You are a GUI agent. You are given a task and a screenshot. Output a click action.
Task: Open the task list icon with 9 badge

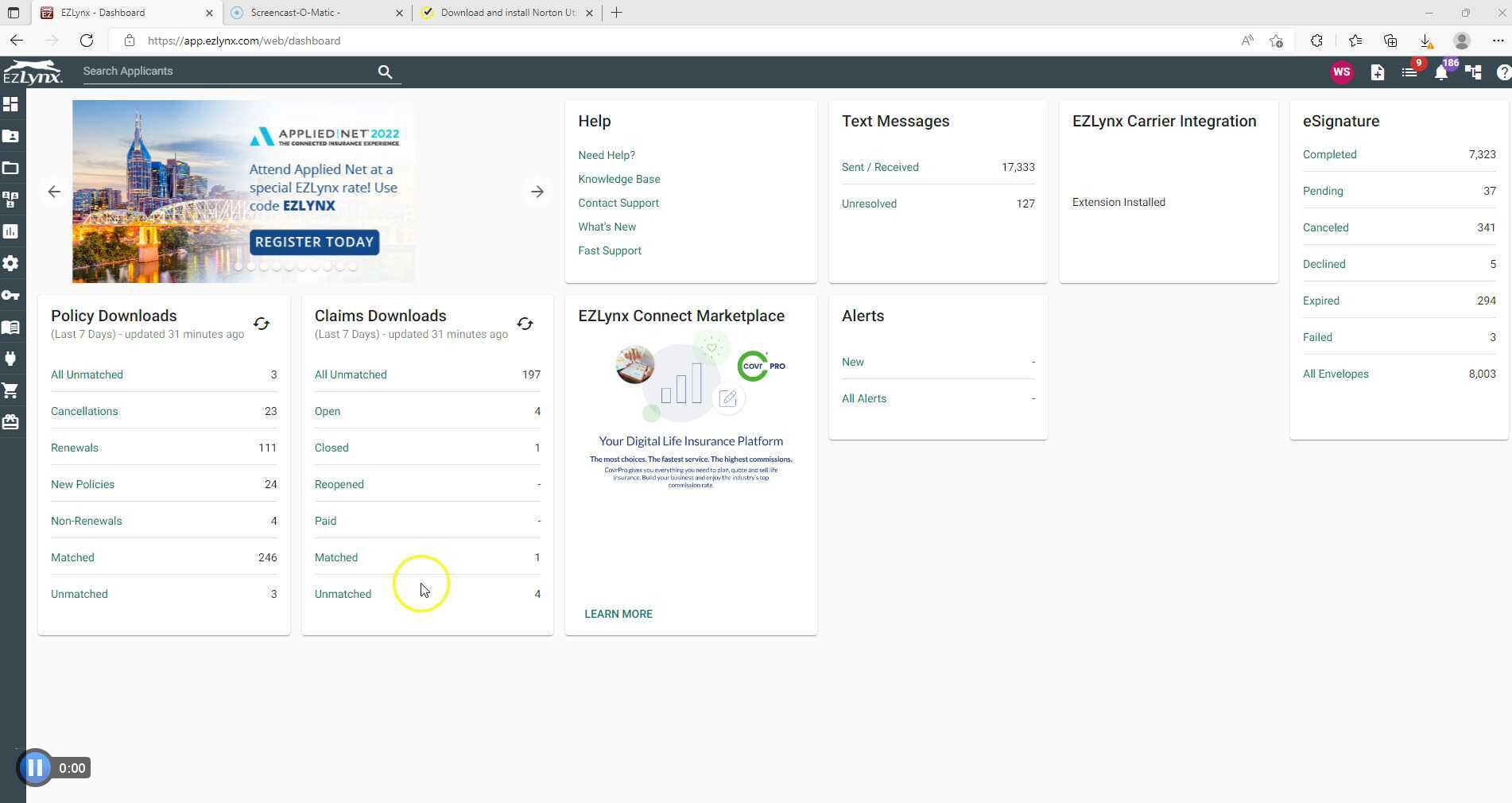point(1409,72)
